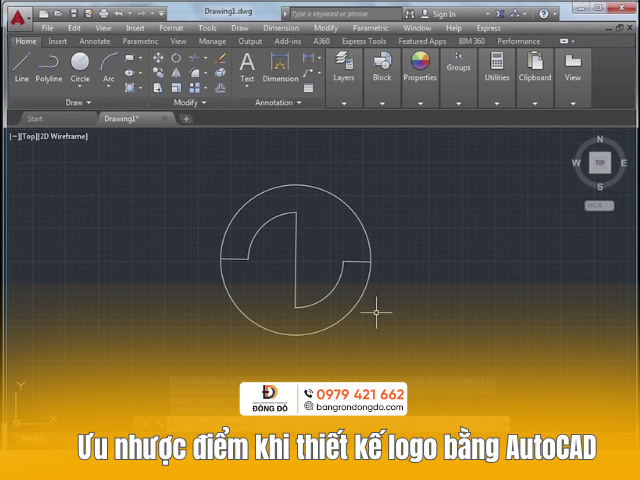Click the Leader tool icon
The width and height of the screenshot is (640, 480).
click(x=308, y=73)
